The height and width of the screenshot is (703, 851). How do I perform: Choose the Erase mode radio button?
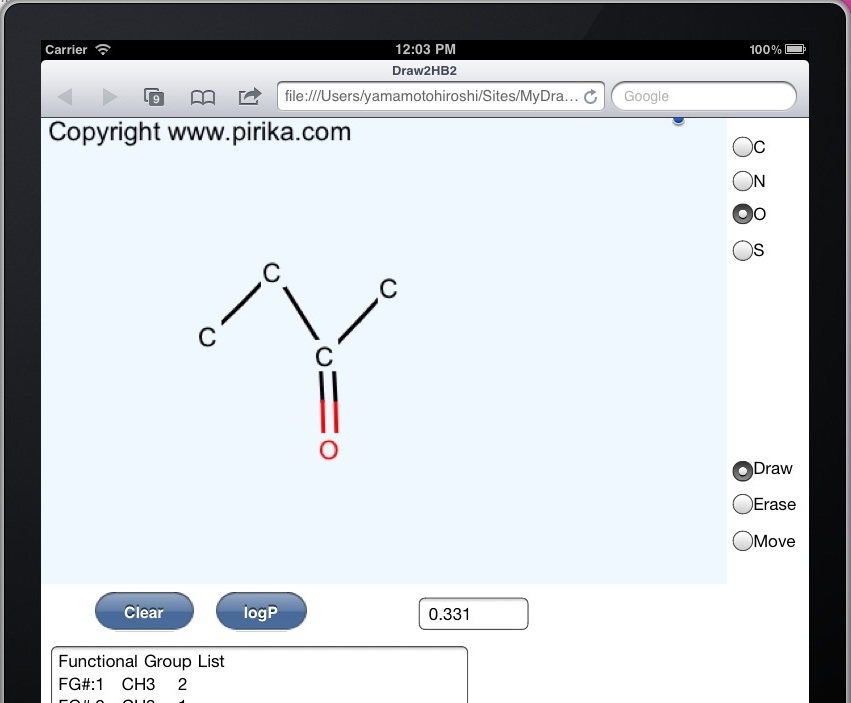tap(742, 504)
